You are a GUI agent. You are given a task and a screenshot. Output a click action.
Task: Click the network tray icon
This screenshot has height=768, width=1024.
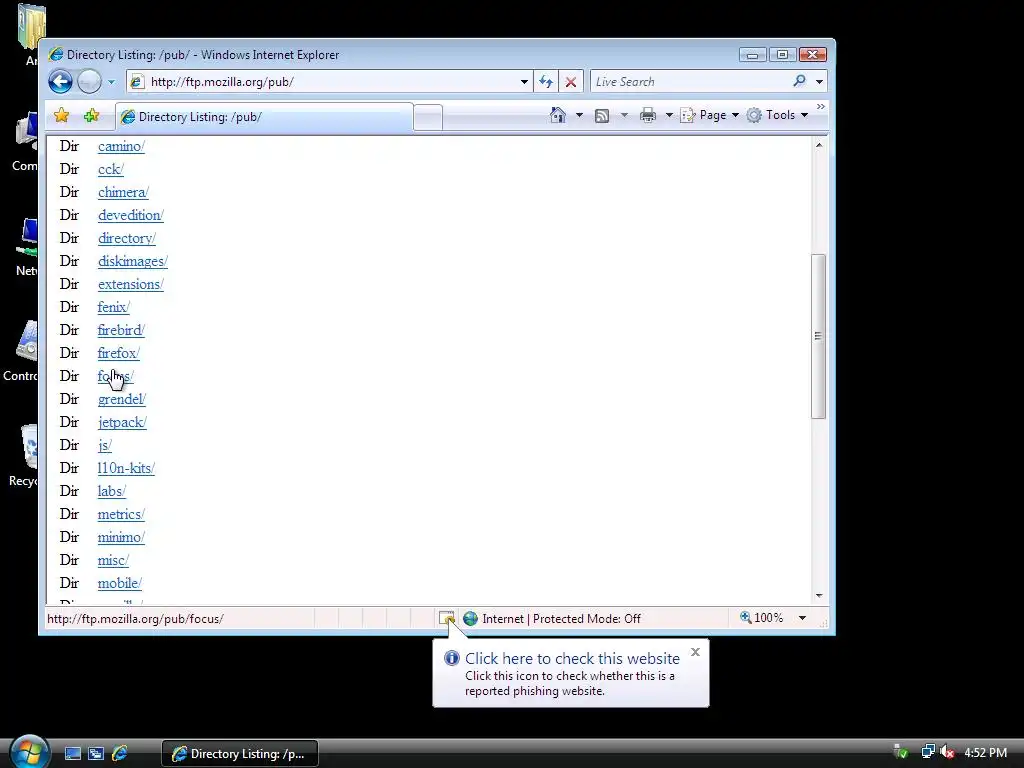(927, 752)
